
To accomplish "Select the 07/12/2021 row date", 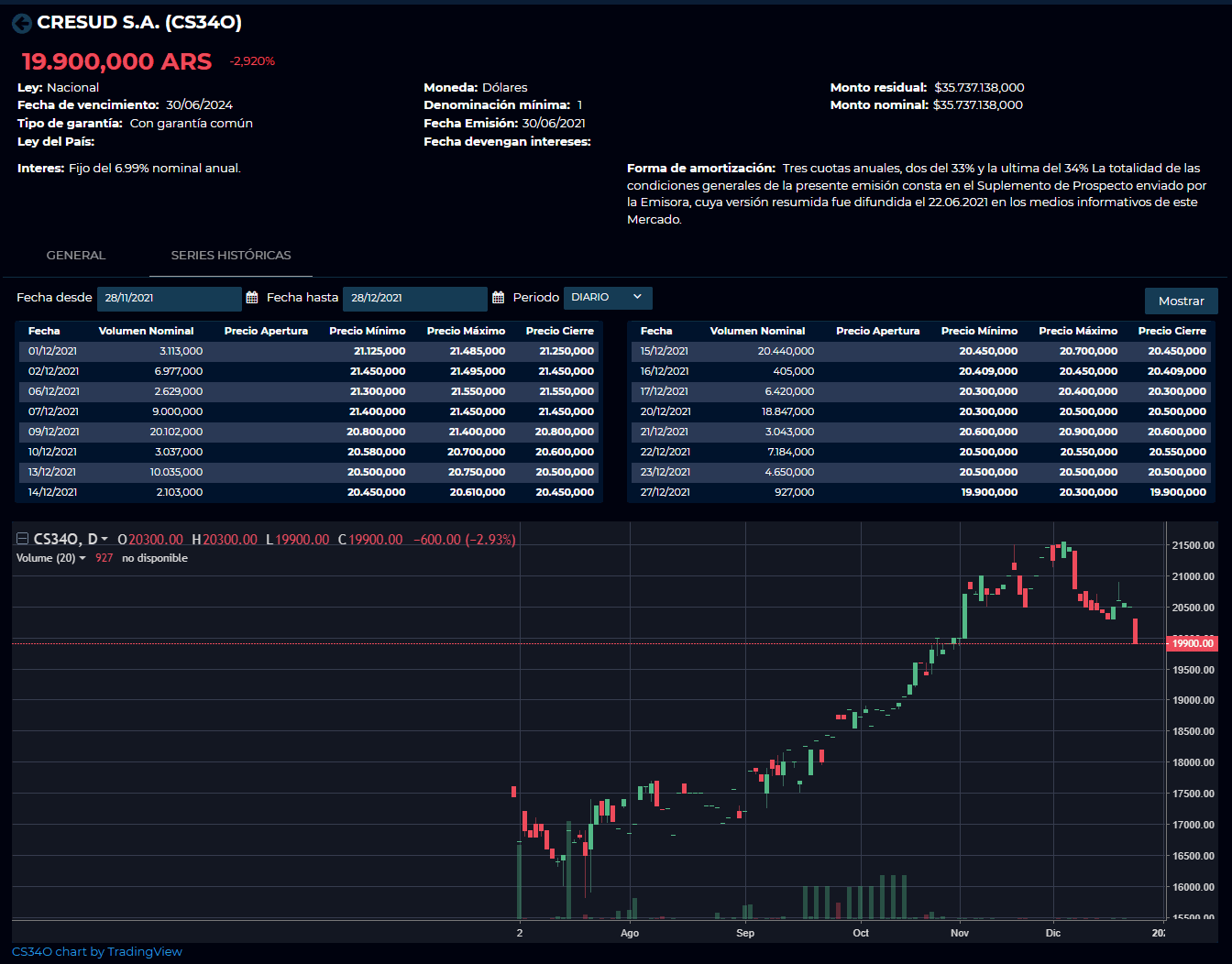I will click(x=53, y=411).
